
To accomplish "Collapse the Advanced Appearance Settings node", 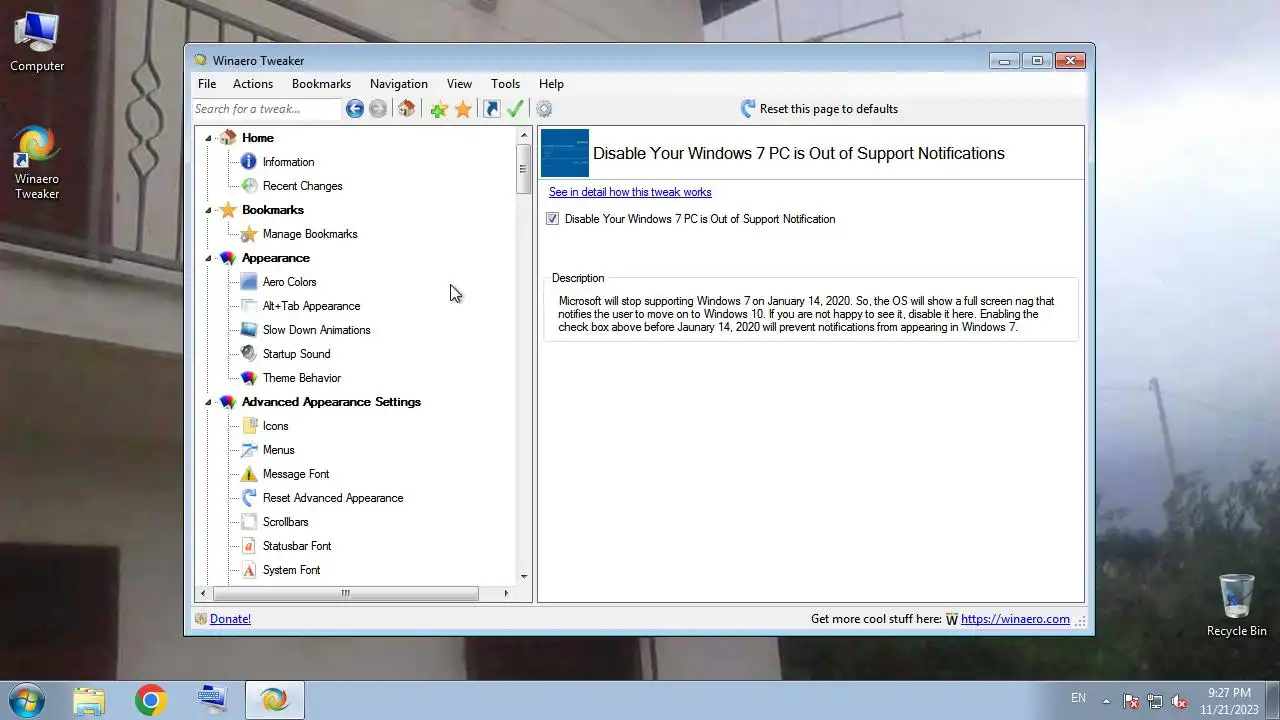I will pos(209,402).
